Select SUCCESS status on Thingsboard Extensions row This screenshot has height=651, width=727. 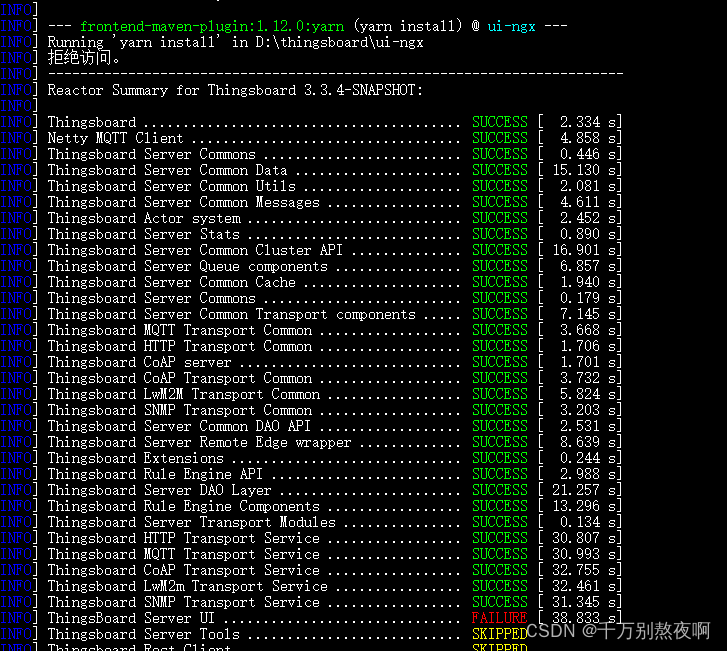pos(499,458)
